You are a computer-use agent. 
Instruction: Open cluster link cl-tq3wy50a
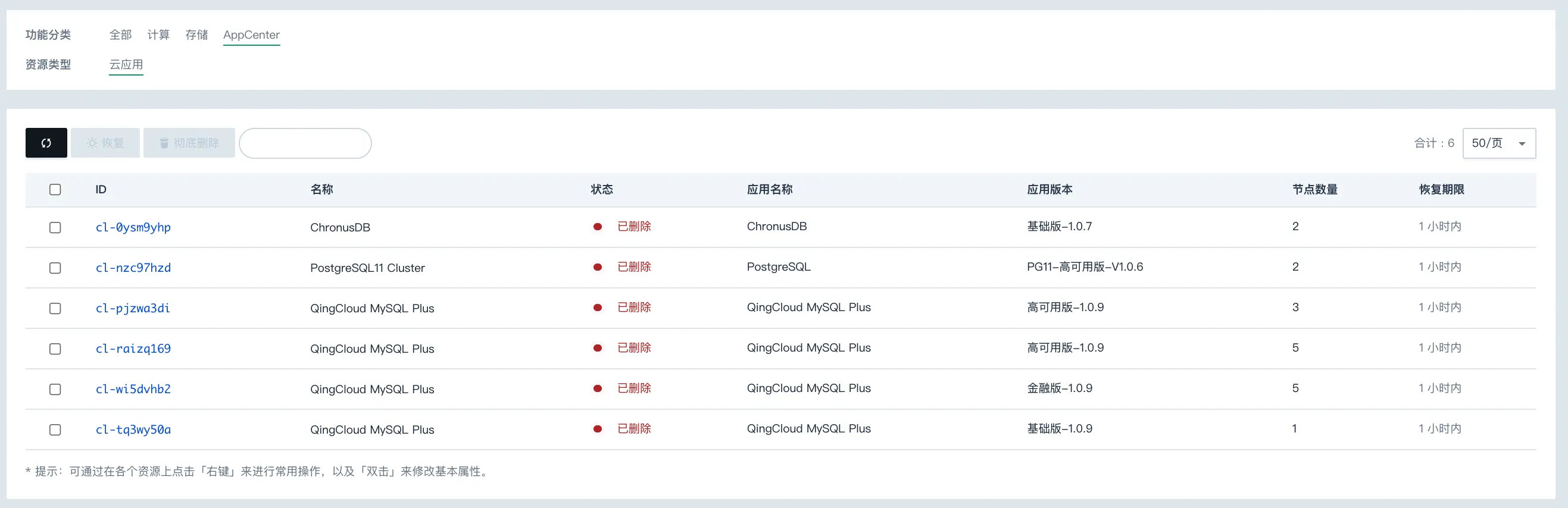coord(133,429)
